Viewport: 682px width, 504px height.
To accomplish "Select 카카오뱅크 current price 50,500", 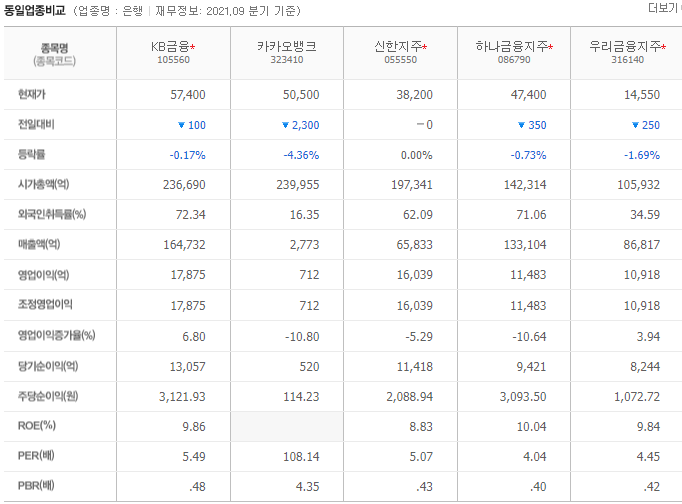I will tap(301, 95).
